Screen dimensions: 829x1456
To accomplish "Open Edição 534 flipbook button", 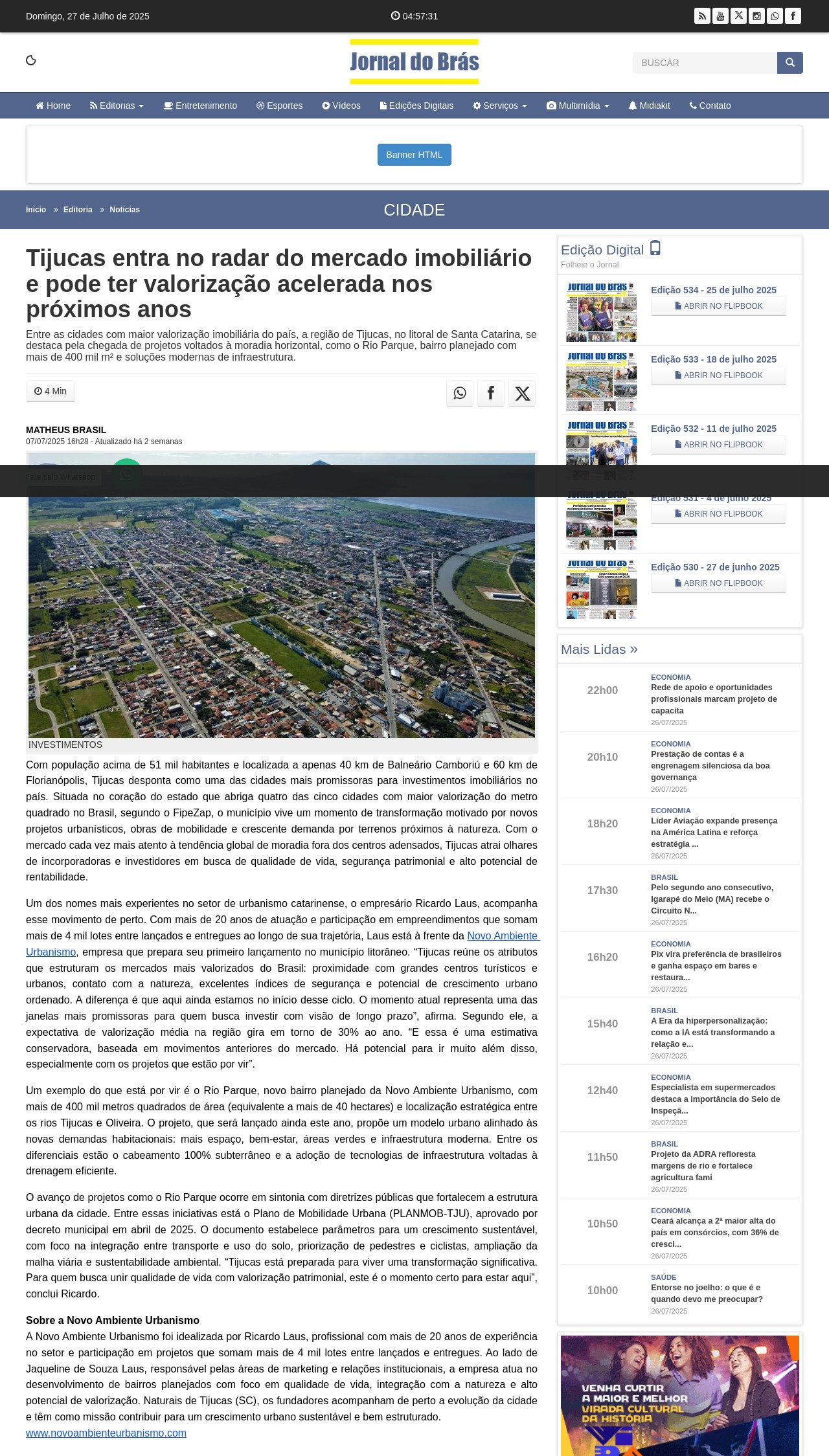I will coord(718,306).
